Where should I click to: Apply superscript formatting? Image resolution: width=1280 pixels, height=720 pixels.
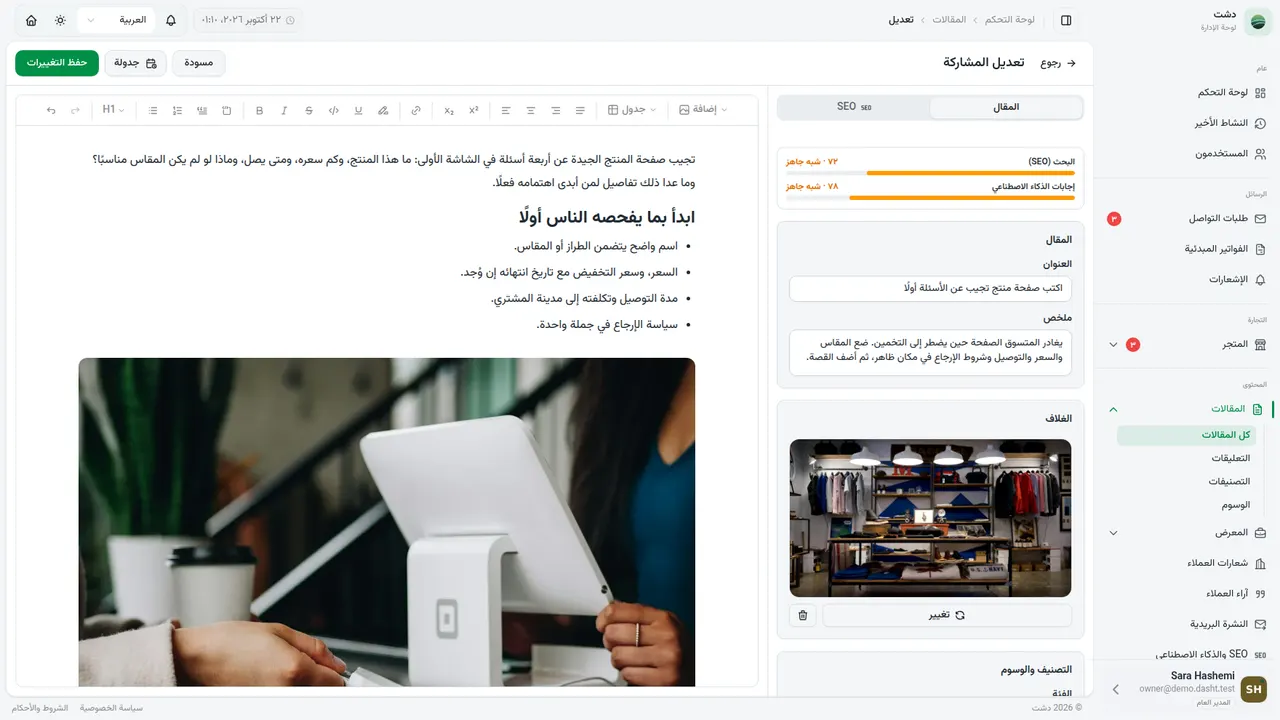tap(473, 110)
